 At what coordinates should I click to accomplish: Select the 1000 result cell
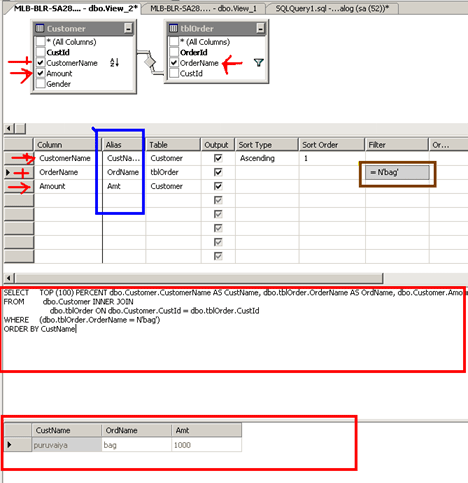click(207, 445)
